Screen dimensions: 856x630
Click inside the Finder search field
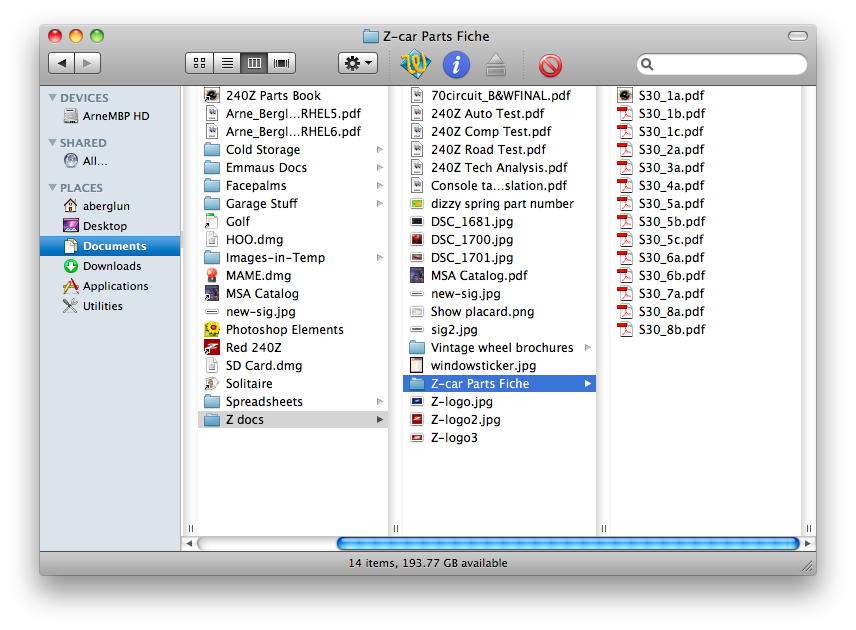(722, 64)
